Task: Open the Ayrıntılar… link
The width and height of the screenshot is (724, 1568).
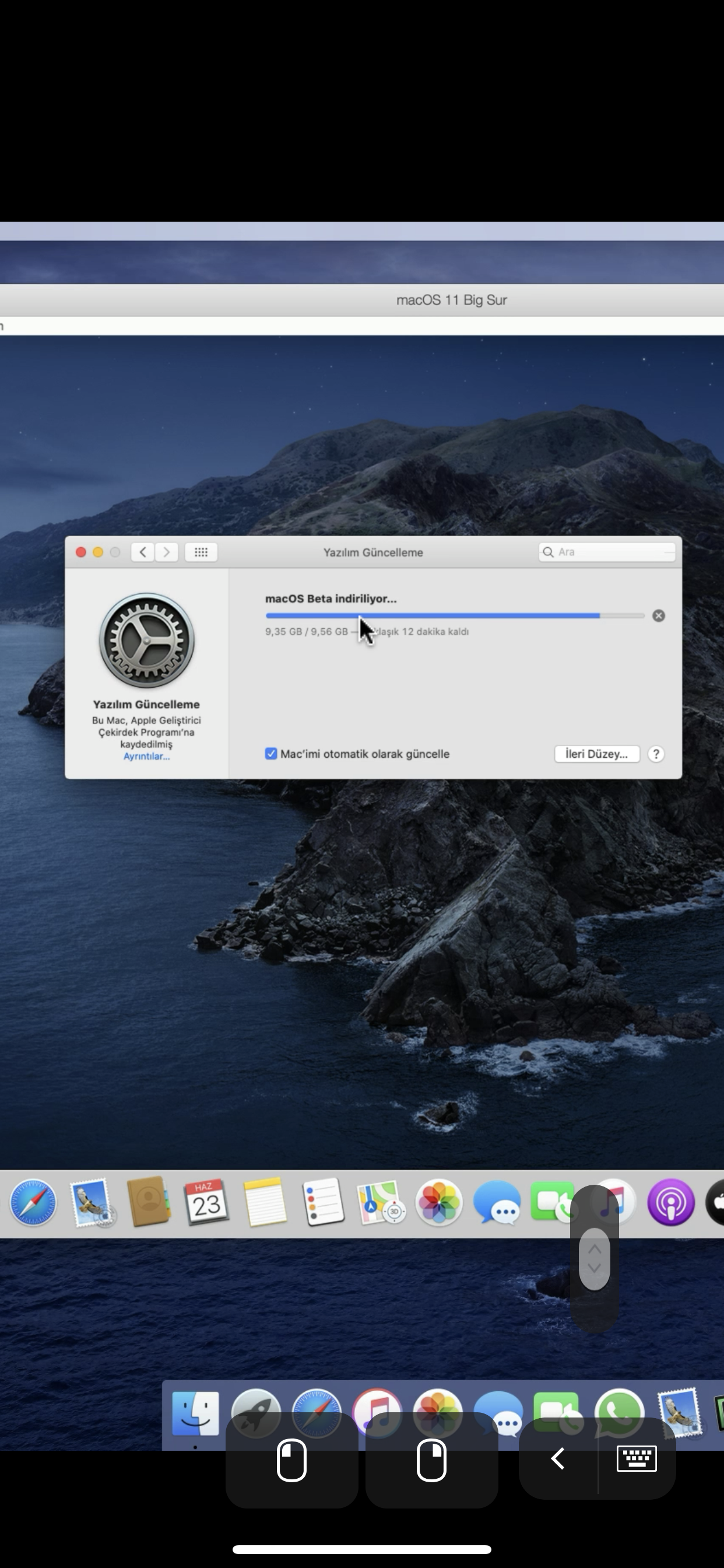Action: (x=147, y=757)
